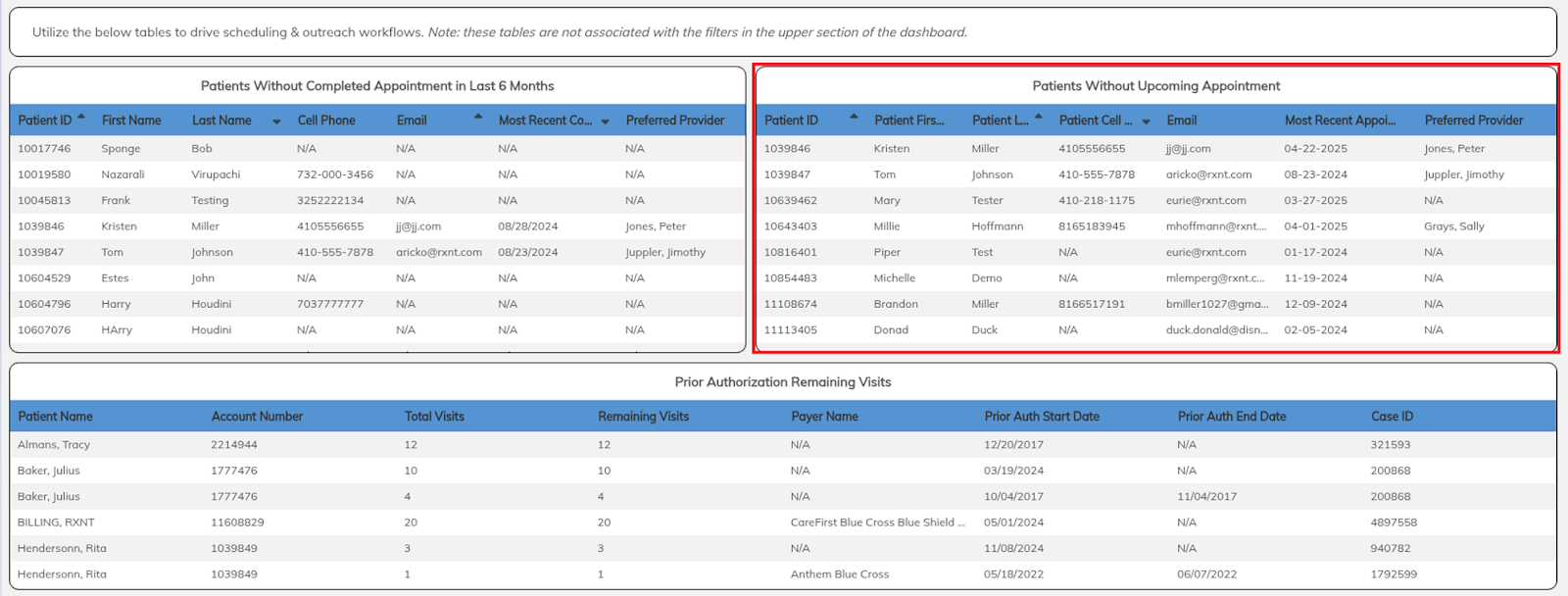Click sort arrow beside Patient L... header

click(x=1039, y=117)
